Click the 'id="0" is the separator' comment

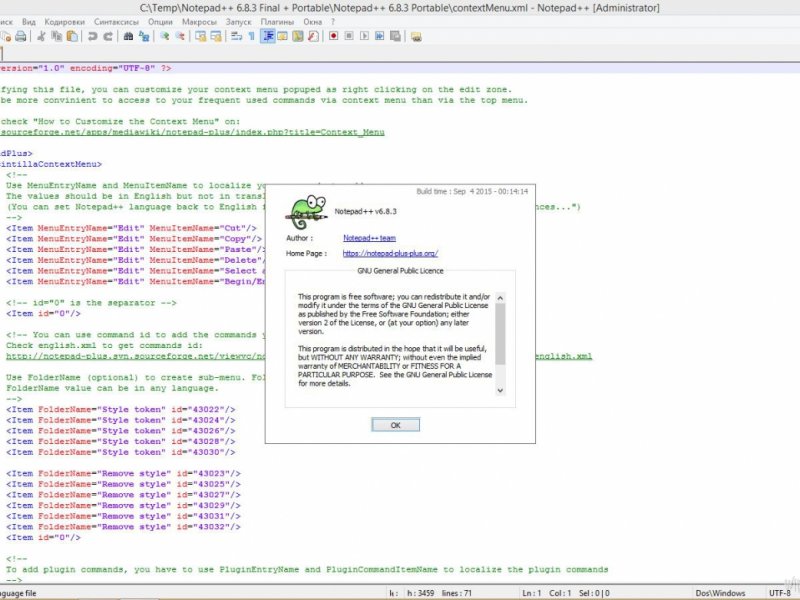point(91,303)
